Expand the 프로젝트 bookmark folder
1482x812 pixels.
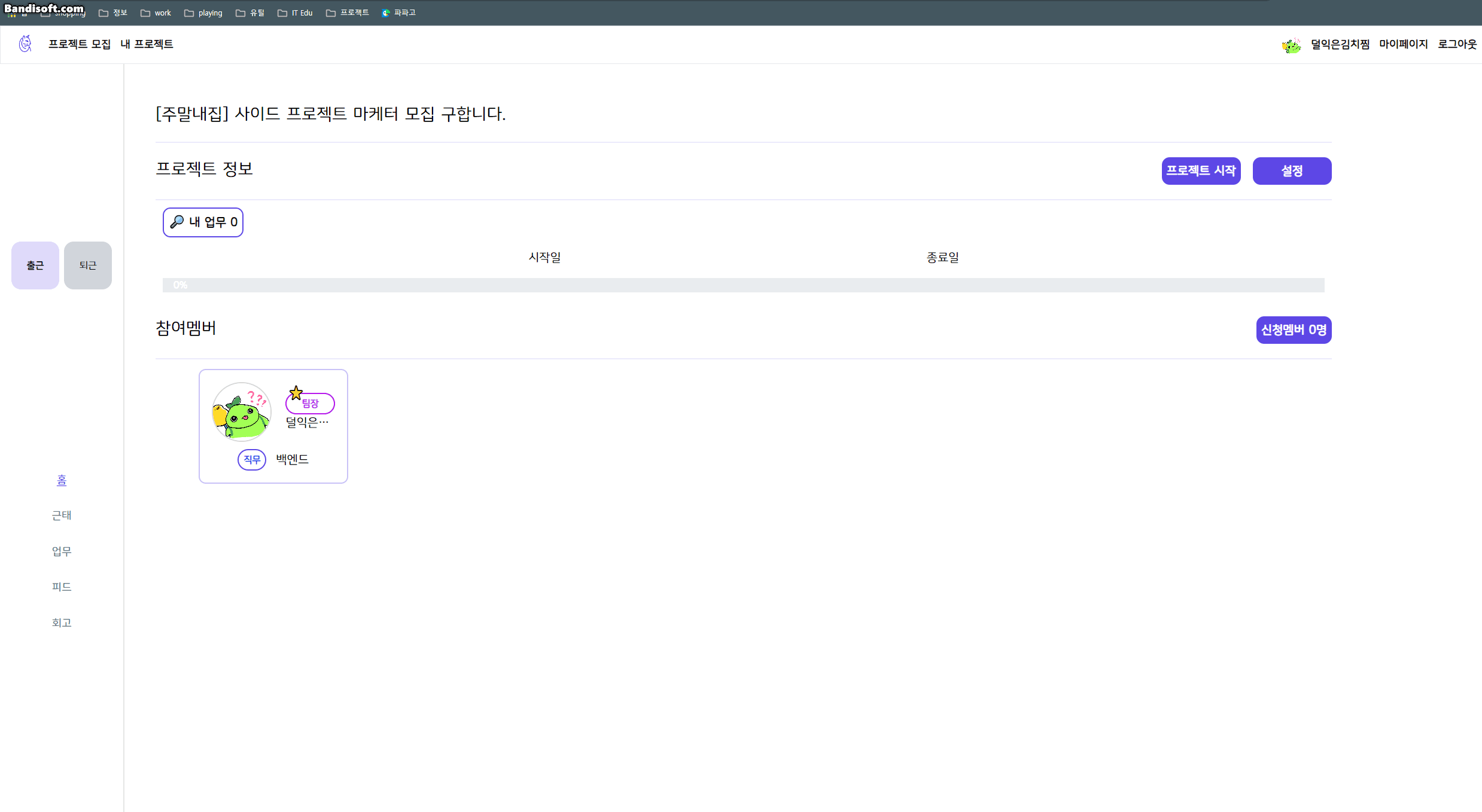pyautogui.click(x=348, y=13)
